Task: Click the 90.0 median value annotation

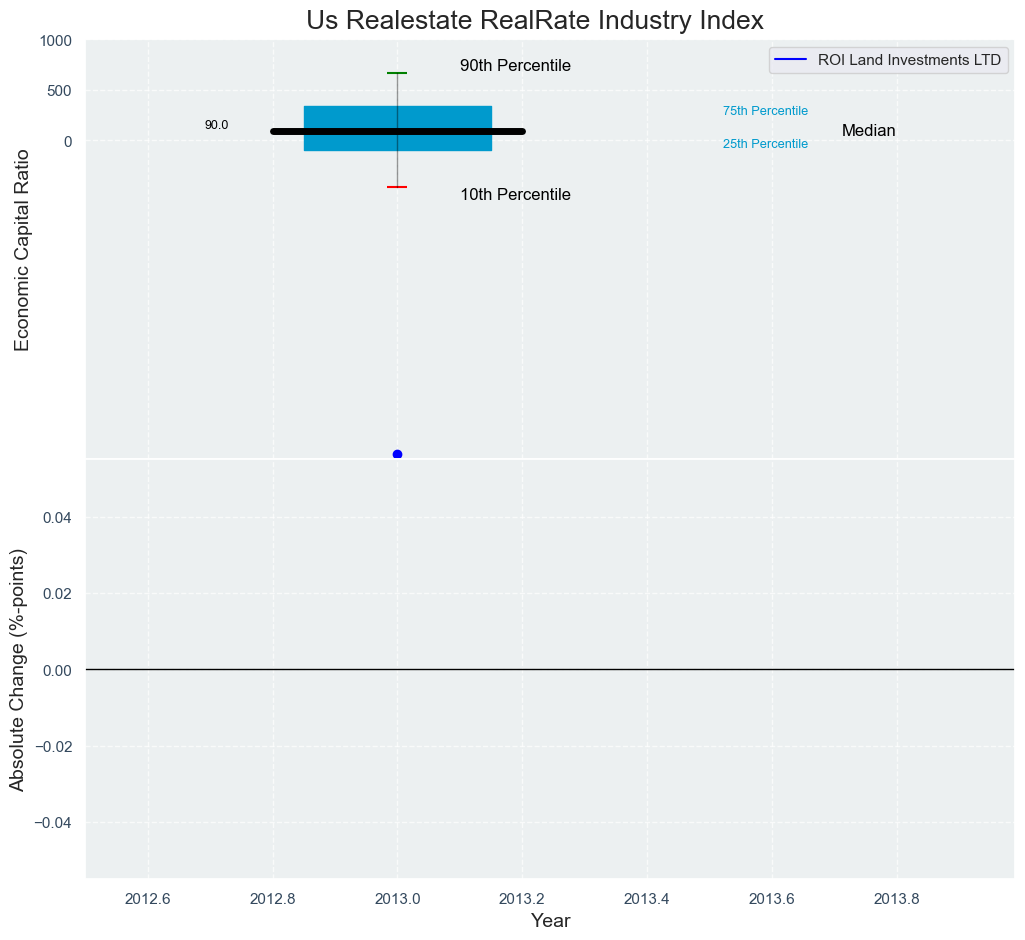Action: pos(216,125)
